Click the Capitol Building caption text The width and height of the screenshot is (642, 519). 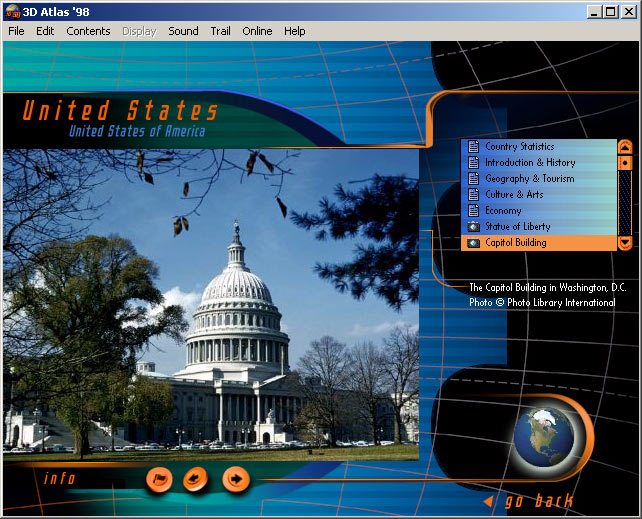tap(548, 287)
